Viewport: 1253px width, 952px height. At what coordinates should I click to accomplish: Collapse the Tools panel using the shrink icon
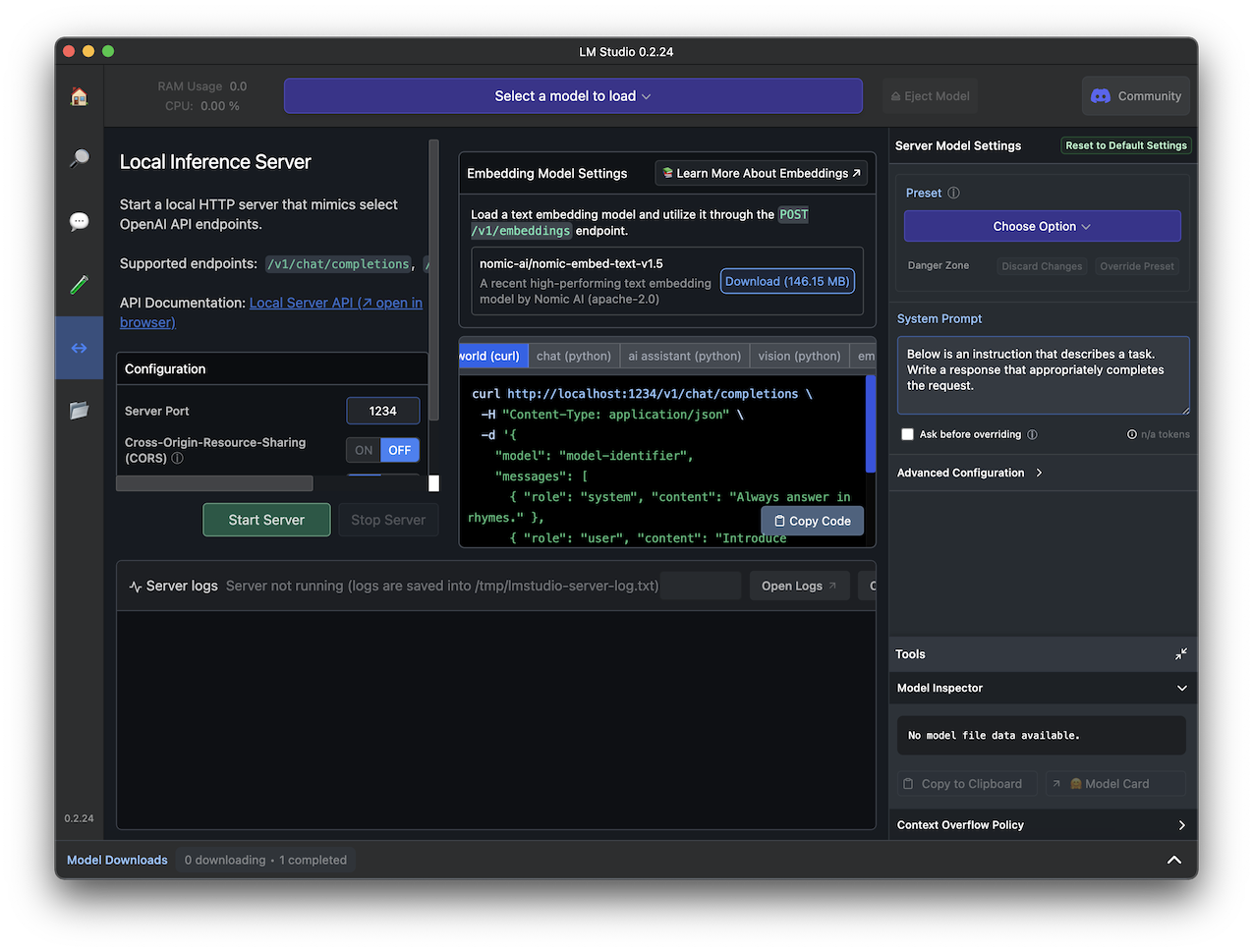coord(1180,654)
